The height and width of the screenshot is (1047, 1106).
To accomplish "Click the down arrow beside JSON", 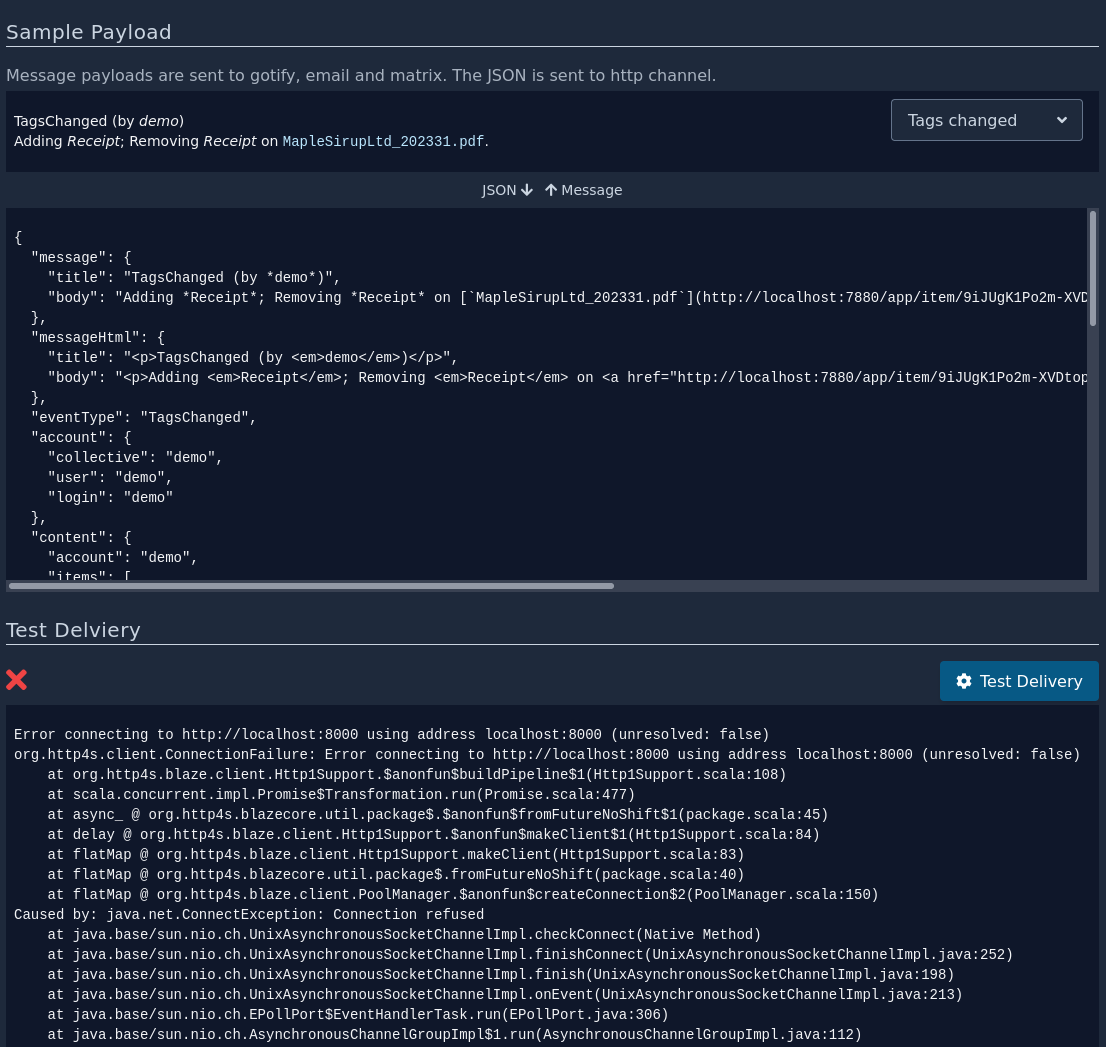I will [527, 190].
